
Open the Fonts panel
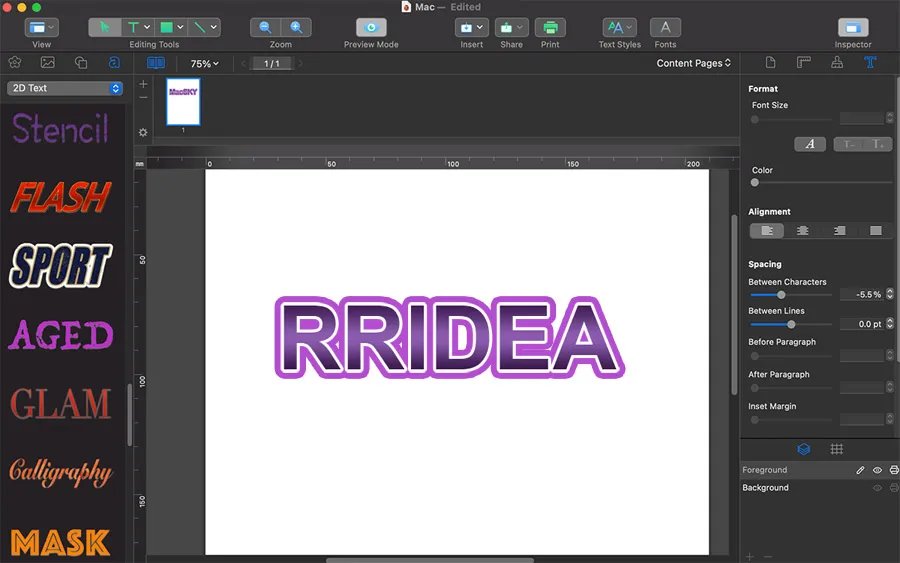pyautogui.click(x=665, y=28)
